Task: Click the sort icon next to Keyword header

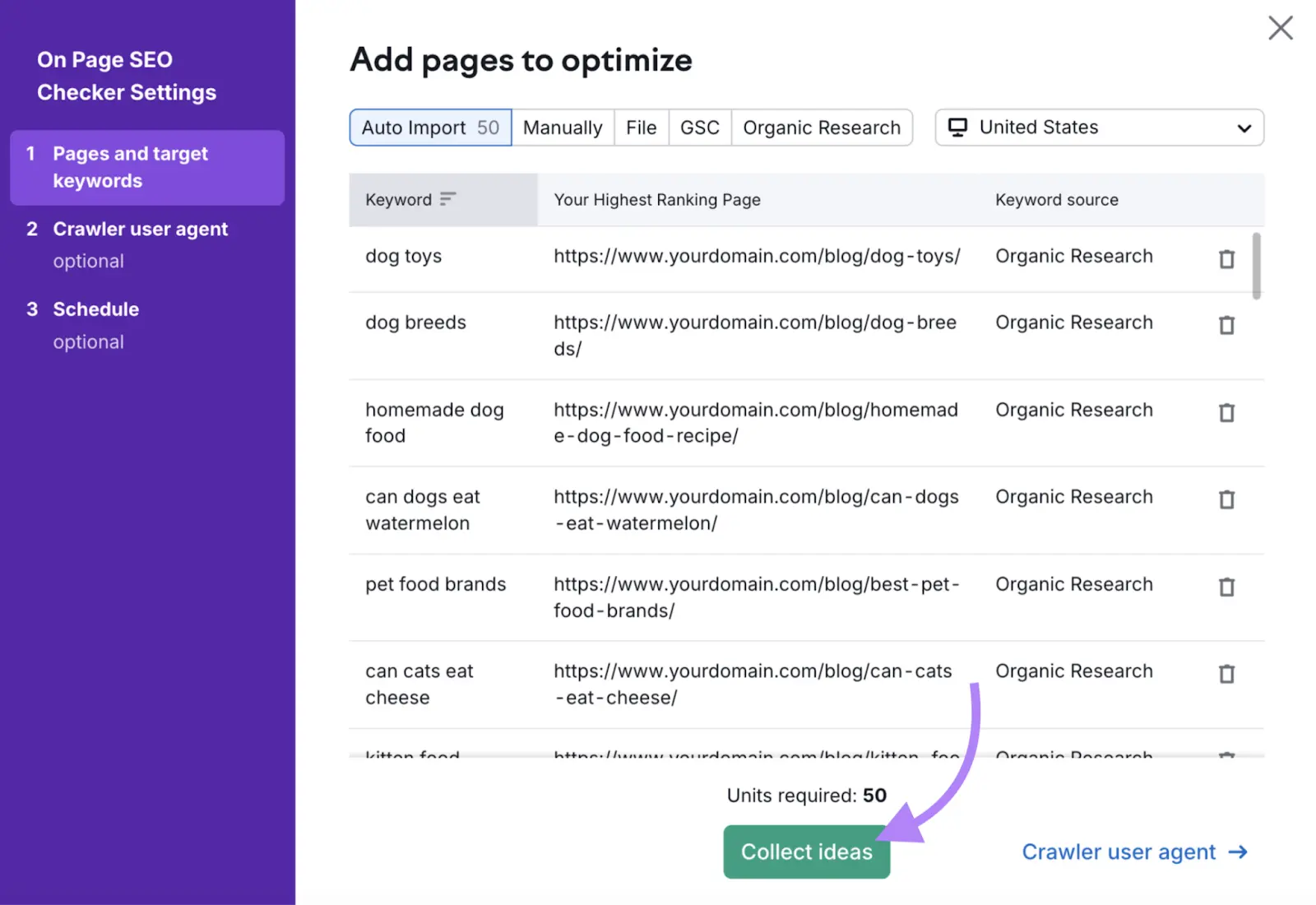Action: (447, 198)
